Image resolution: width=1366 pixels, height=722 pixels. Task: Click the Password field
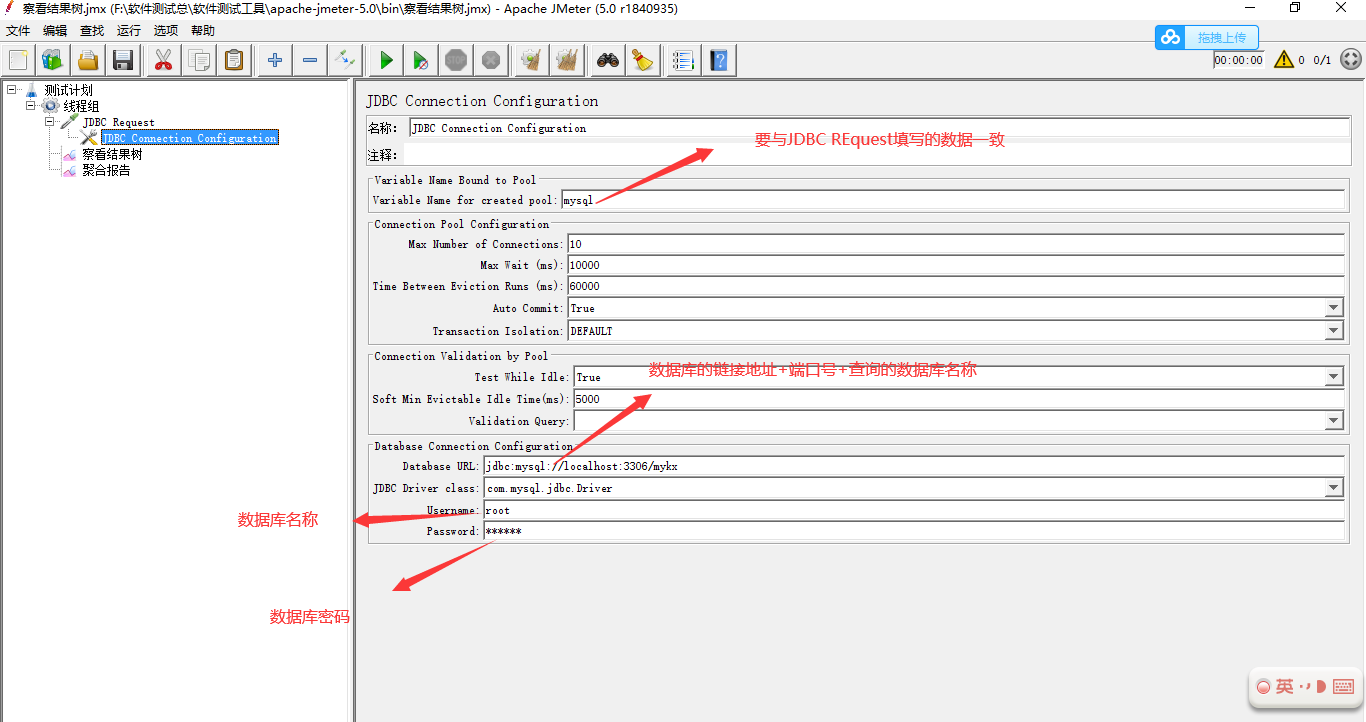[x=914, y=531]
